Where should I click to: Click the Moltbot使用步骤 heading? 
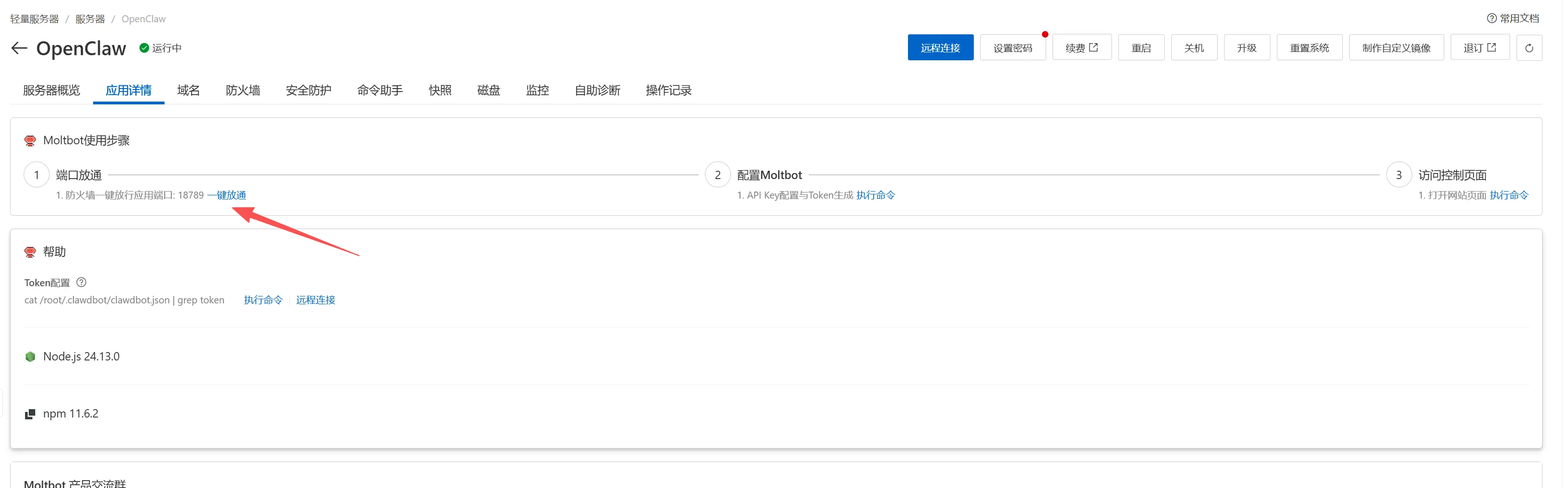pos(86,141)
